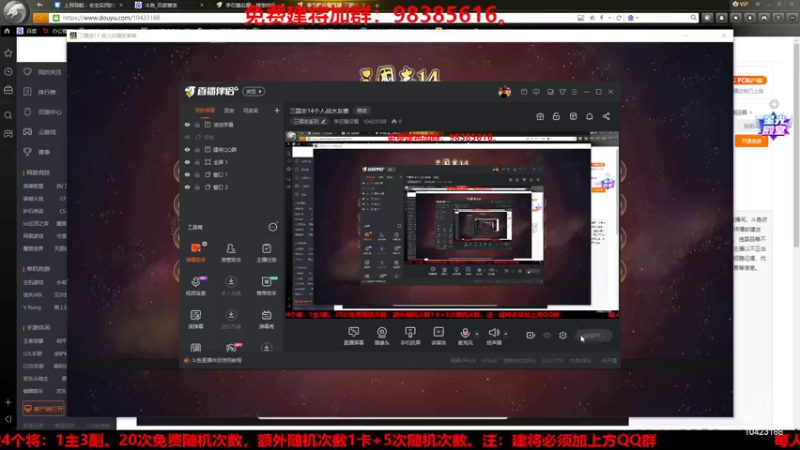
Task: Open the browser favorites star in the left sidebar
Action: (8, 53)
